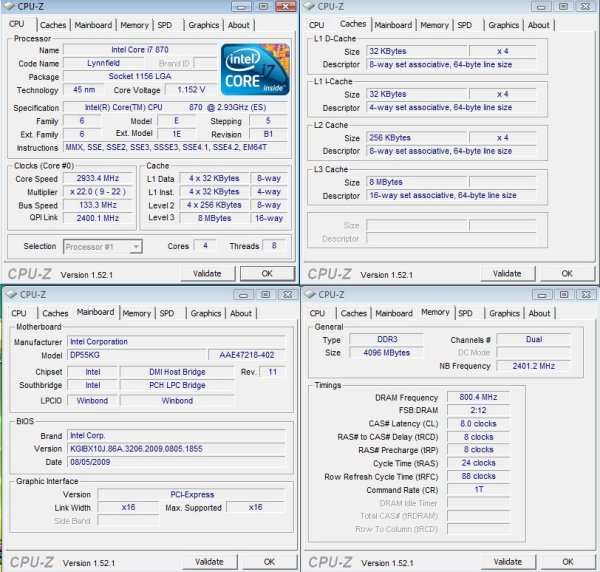The image size is (600, 572).
Task: Click the memory type value 'DDR3'
Action: pyautogui.click(x=387, y=339)
